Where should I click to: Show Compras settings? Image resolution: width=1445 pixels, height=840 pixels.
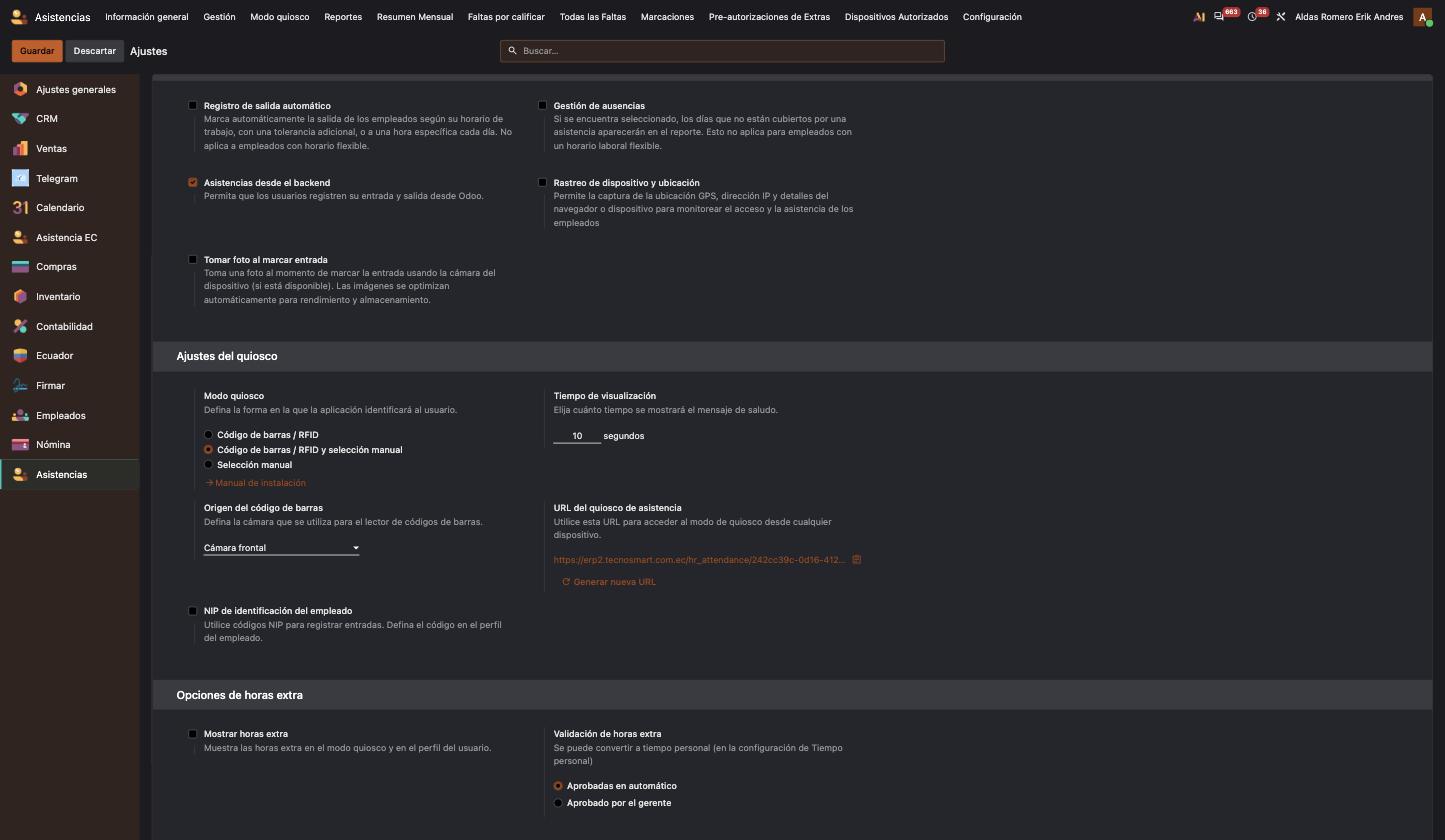69,267
